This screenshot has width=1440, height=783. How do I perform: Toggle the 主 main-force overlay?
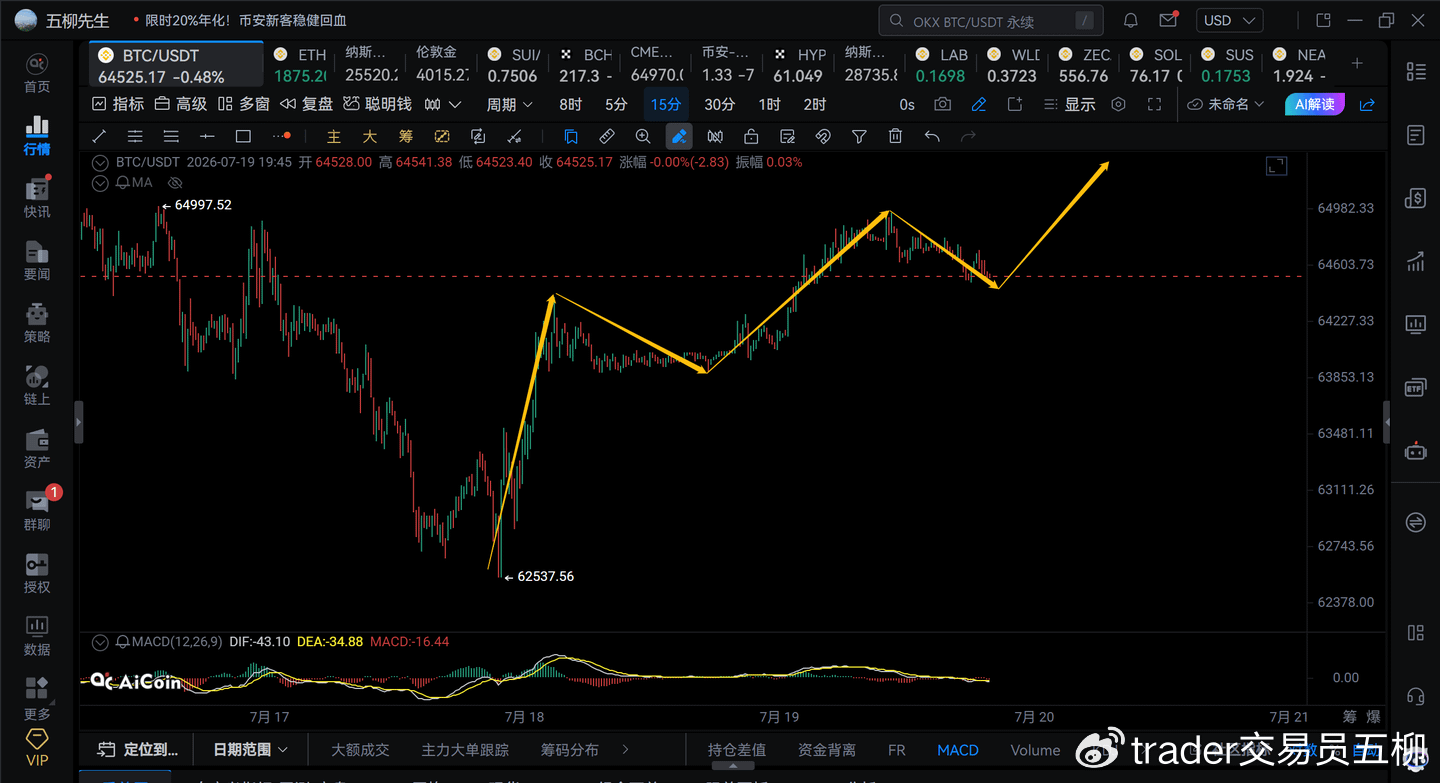pos(334,136)
